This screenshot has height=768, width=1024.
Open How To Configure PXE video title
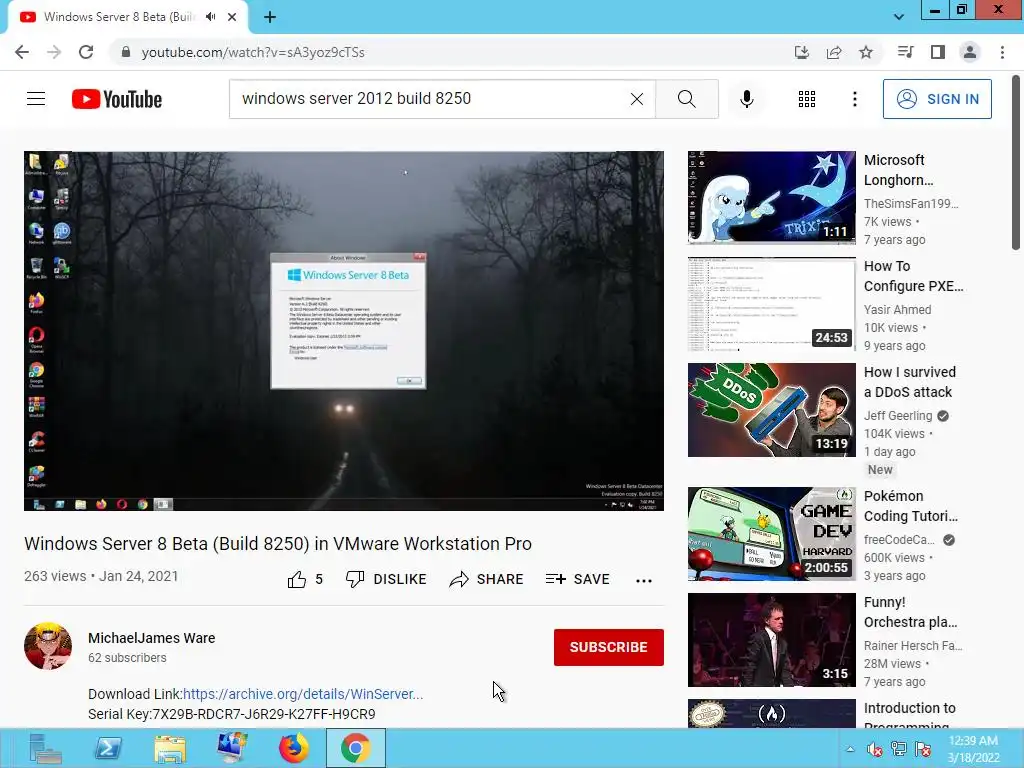coord(914,276)
